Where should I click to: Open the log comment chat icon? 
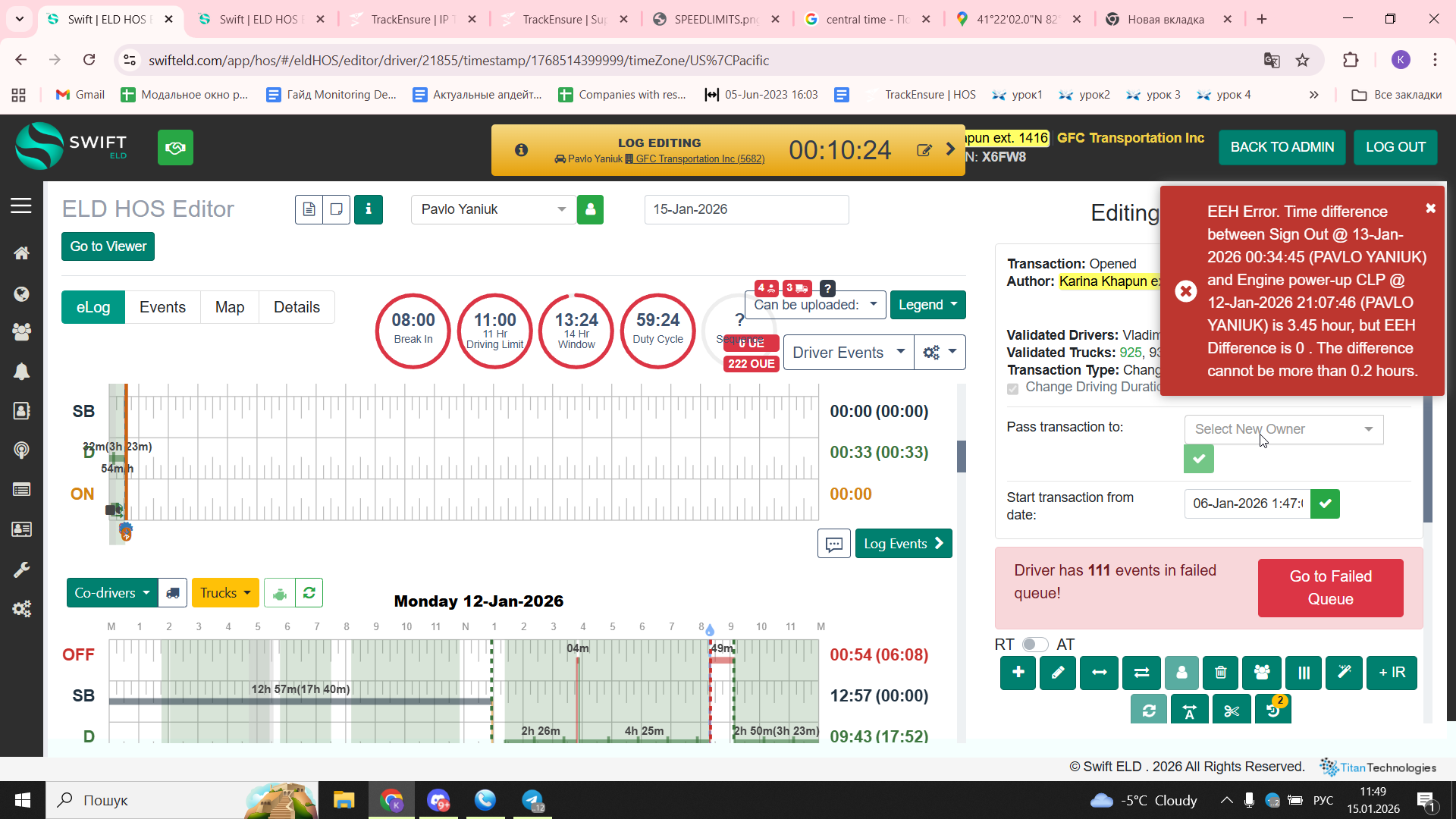click(x=833, y=544)
